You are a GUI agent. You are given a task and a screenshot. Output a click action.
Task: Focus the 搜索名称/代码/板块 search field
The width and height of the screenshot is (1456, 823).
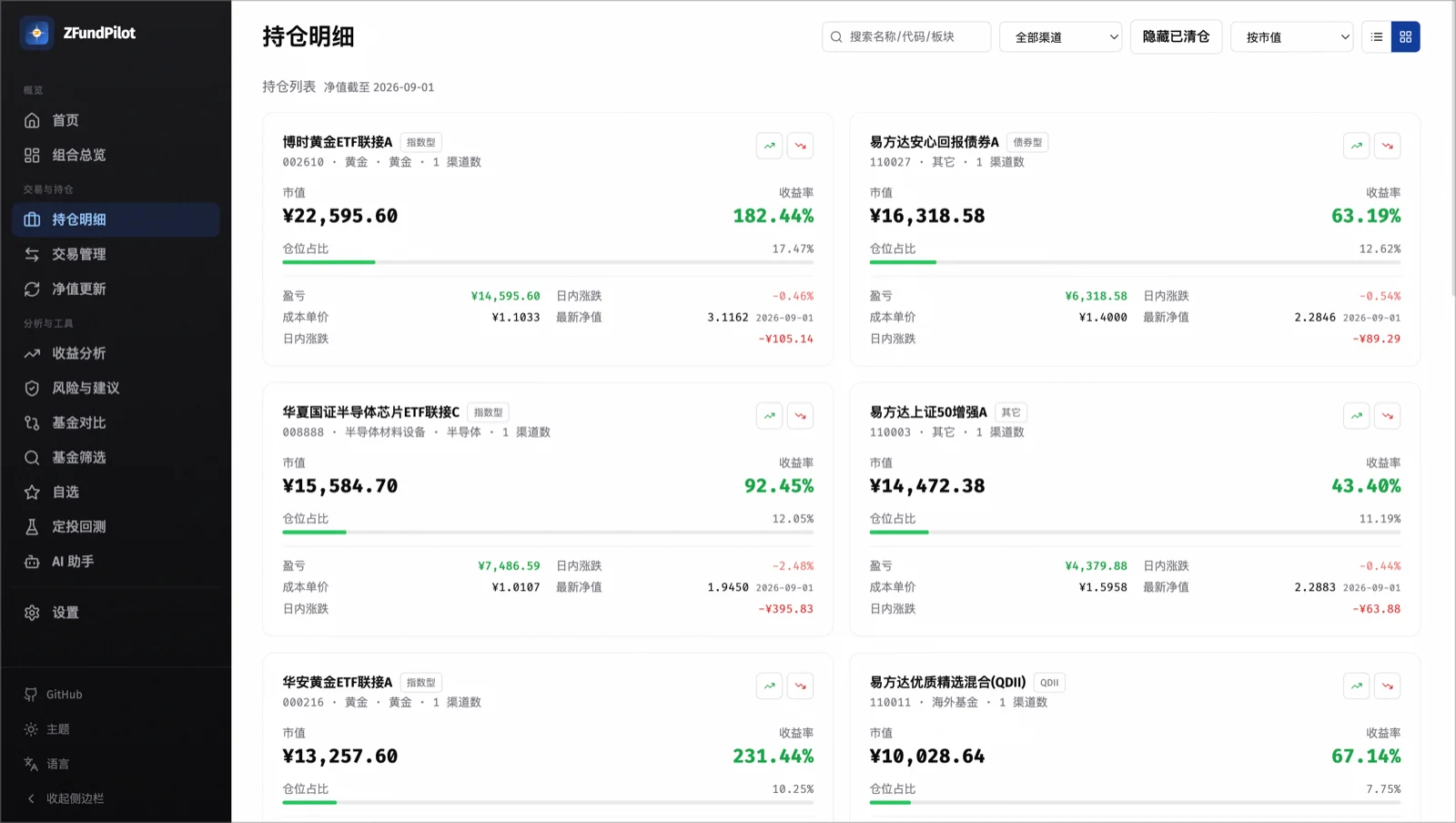(x=906, y=37)
